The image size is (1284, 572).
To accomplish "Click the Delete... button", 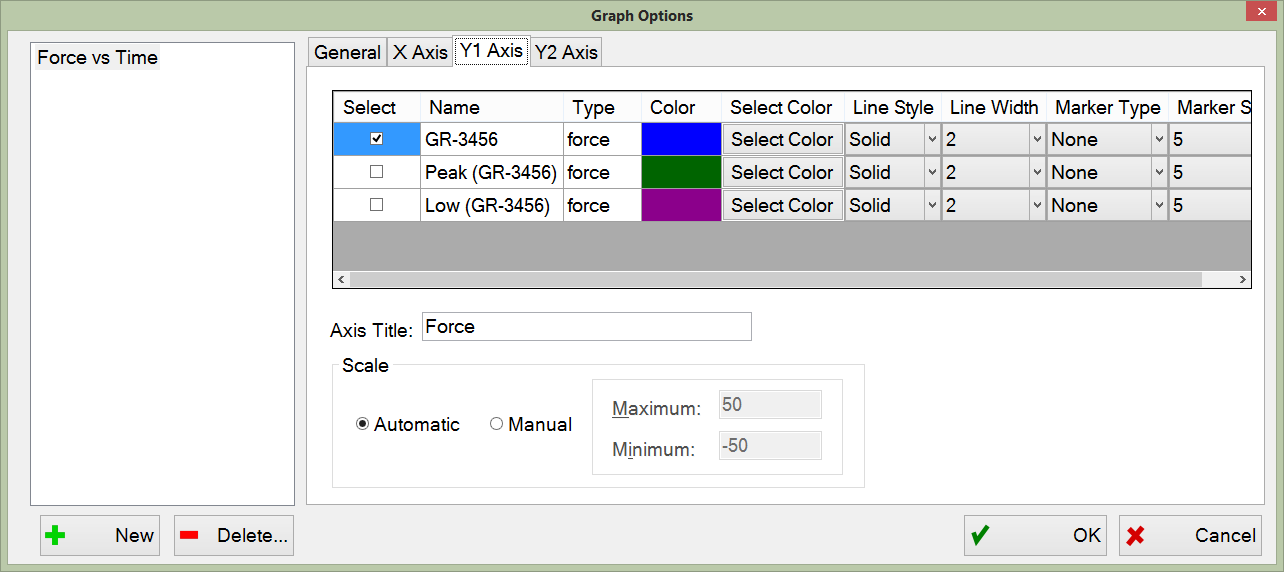I will pos(234,535).
